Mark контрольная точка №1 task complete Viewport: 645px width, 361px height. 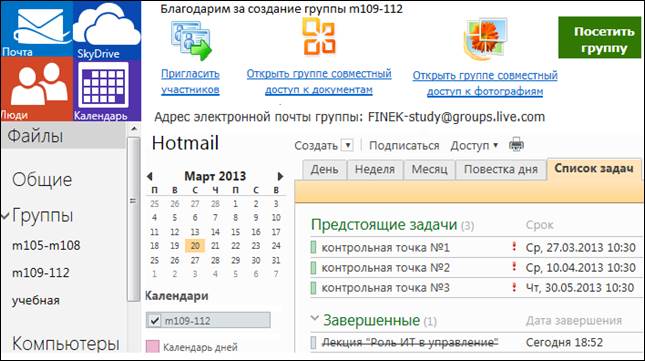313,247
